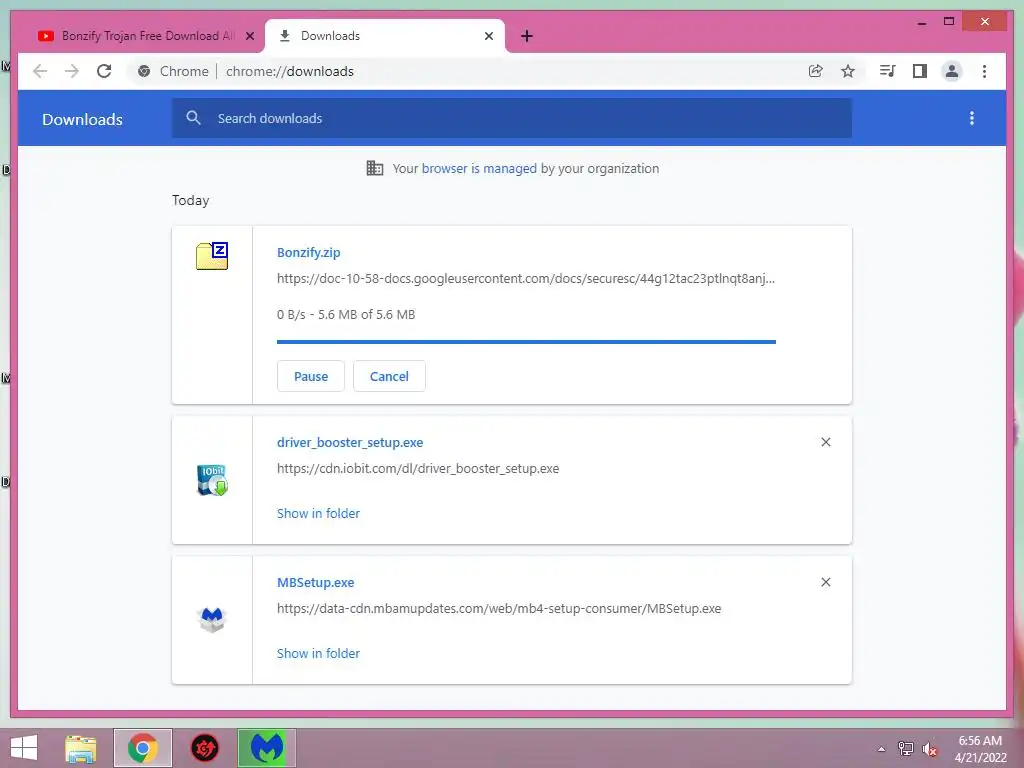Image resolution: width=1024 pixels, height=768 pixels.
Task: Open the media controls icon
Action: click(x=887, y=71)
